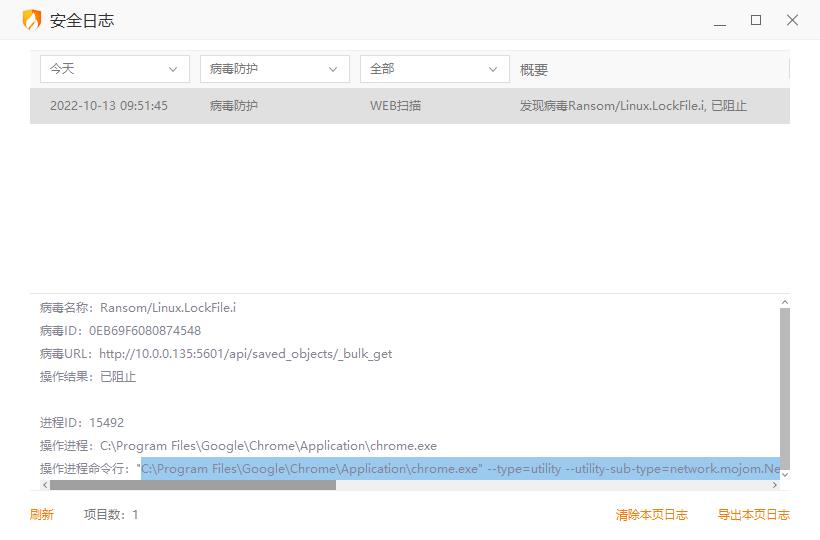Click the 概要 column header
The width and height of the screenshot is (820, 540).
coord(533,70)
